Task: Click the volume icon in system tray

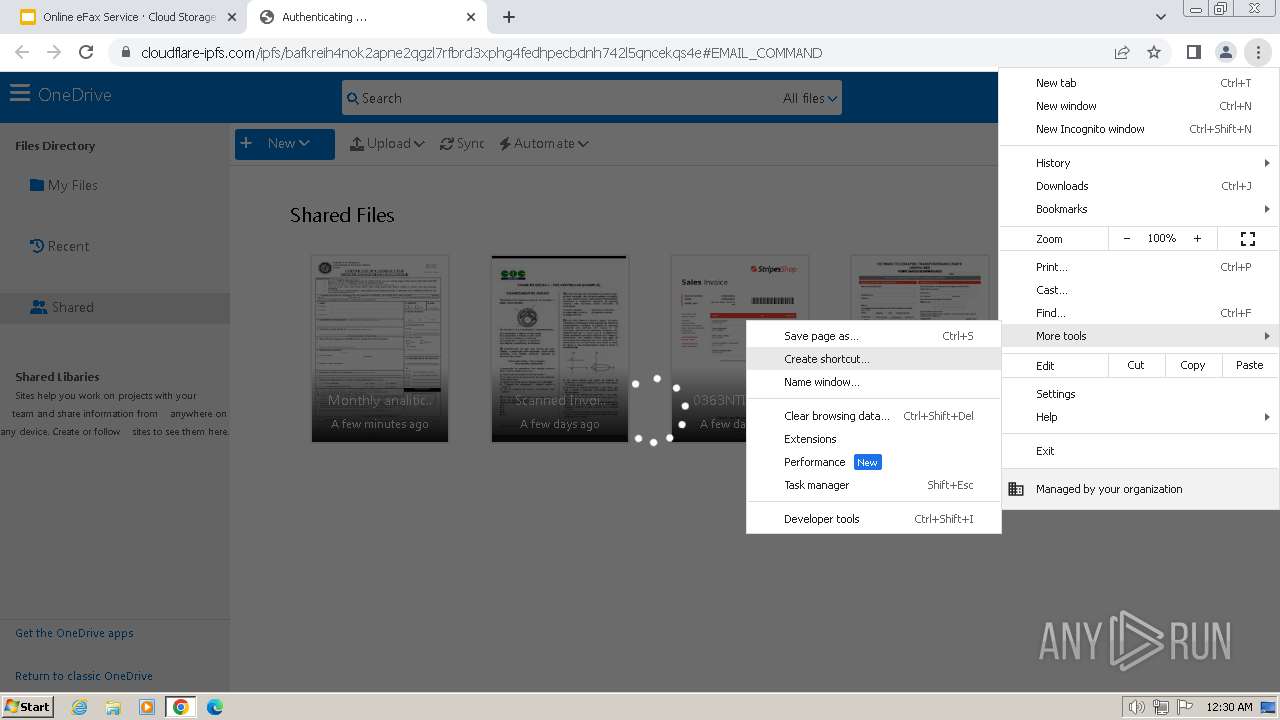Action: 1136,707
